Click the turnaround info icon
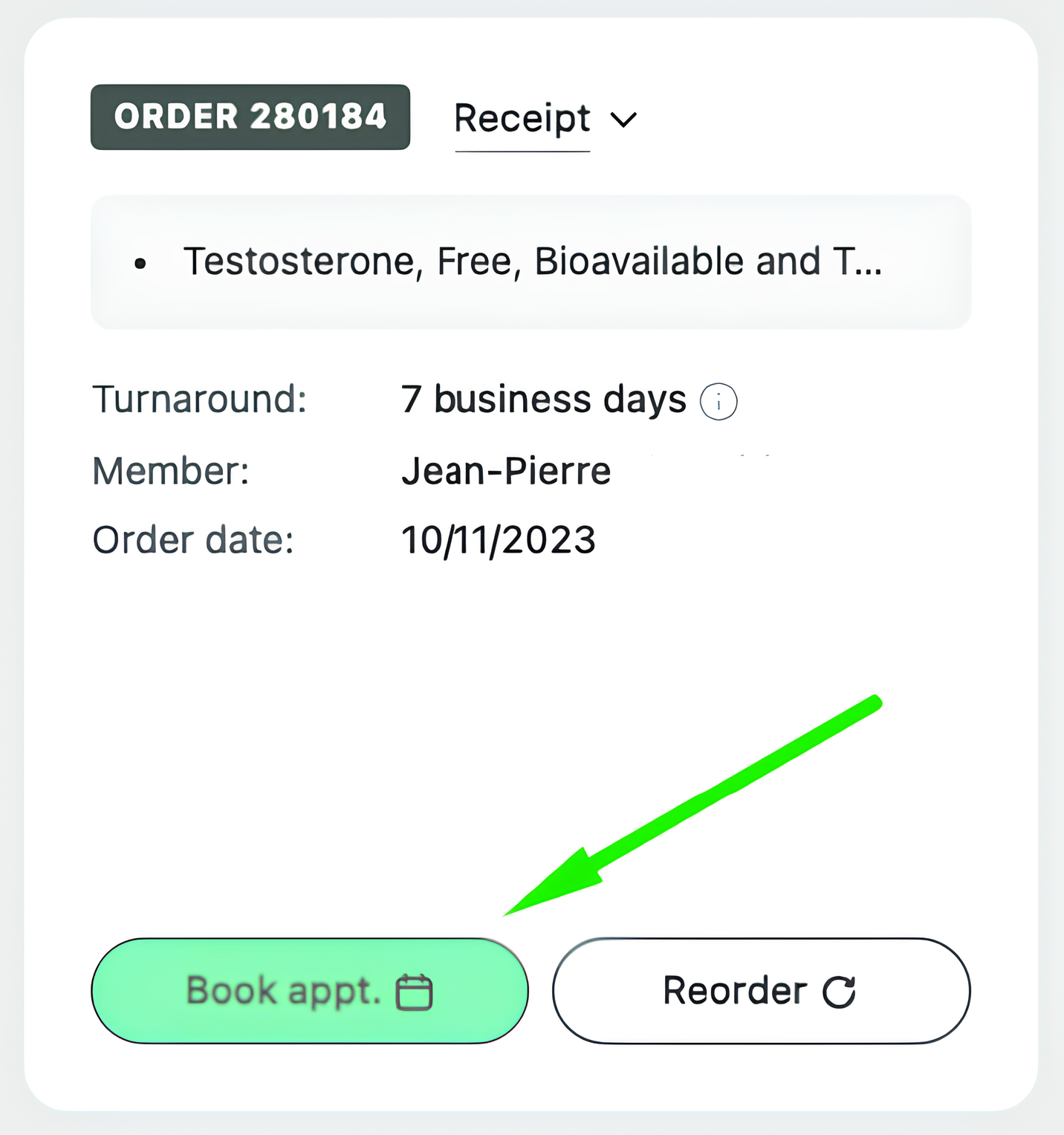This screenshot has width=1064, height=1135. [718, 402]
